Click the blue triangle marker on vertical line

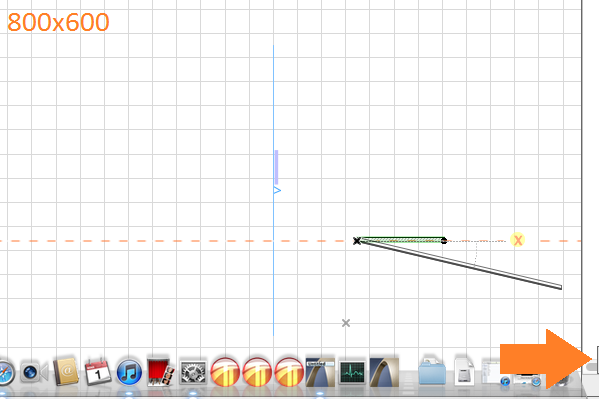point(277,190)
